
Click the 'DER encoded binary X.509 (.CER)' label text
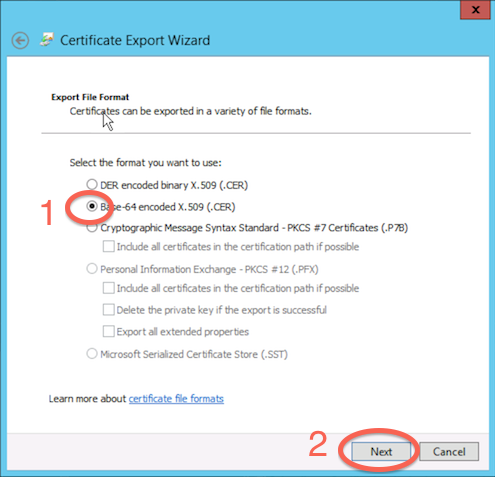tap(174, 185)
